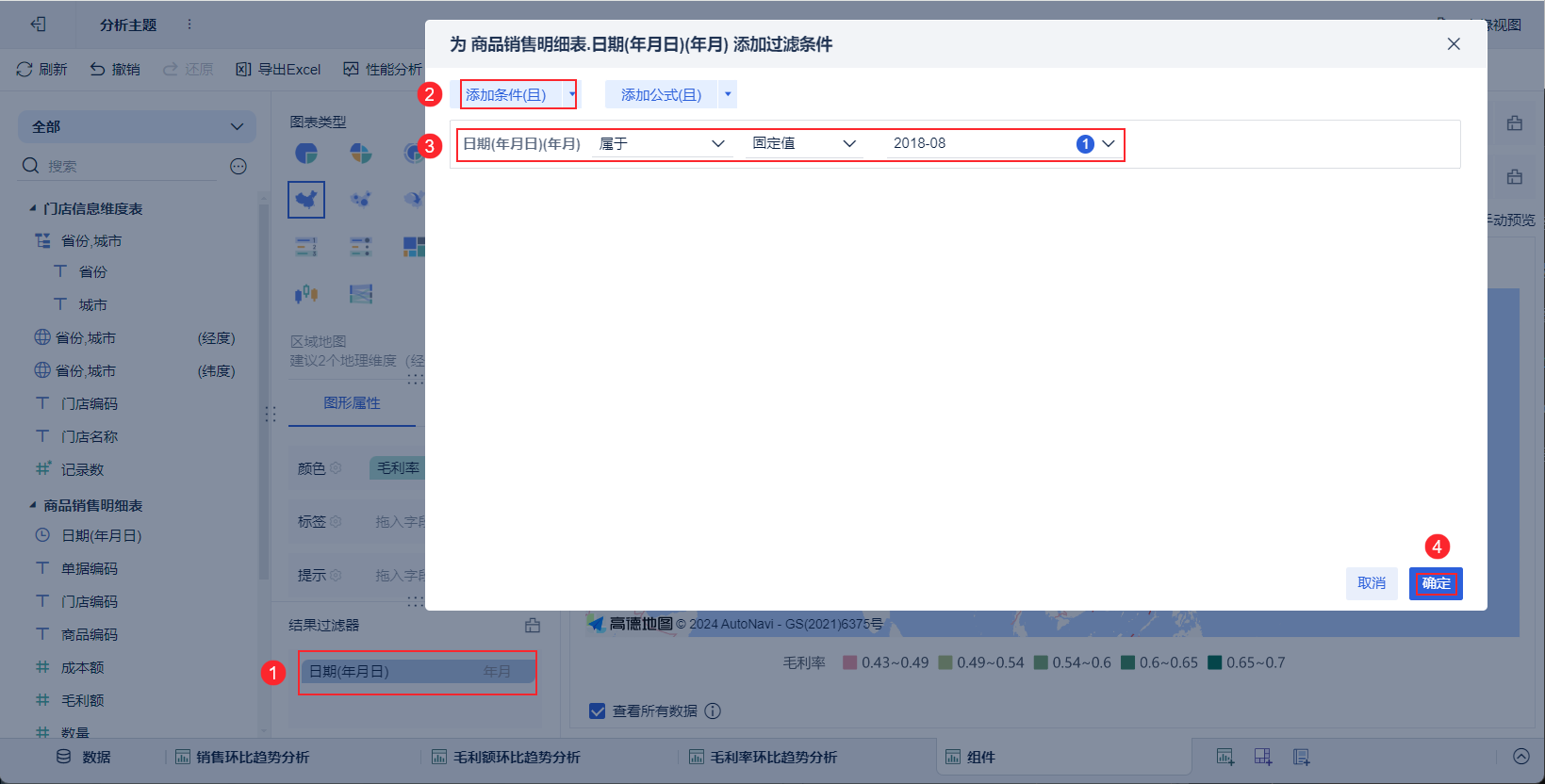This screenshot has height=784, width=1545.
Task: Click the 撤销 undo button
Action: point(115,69)
